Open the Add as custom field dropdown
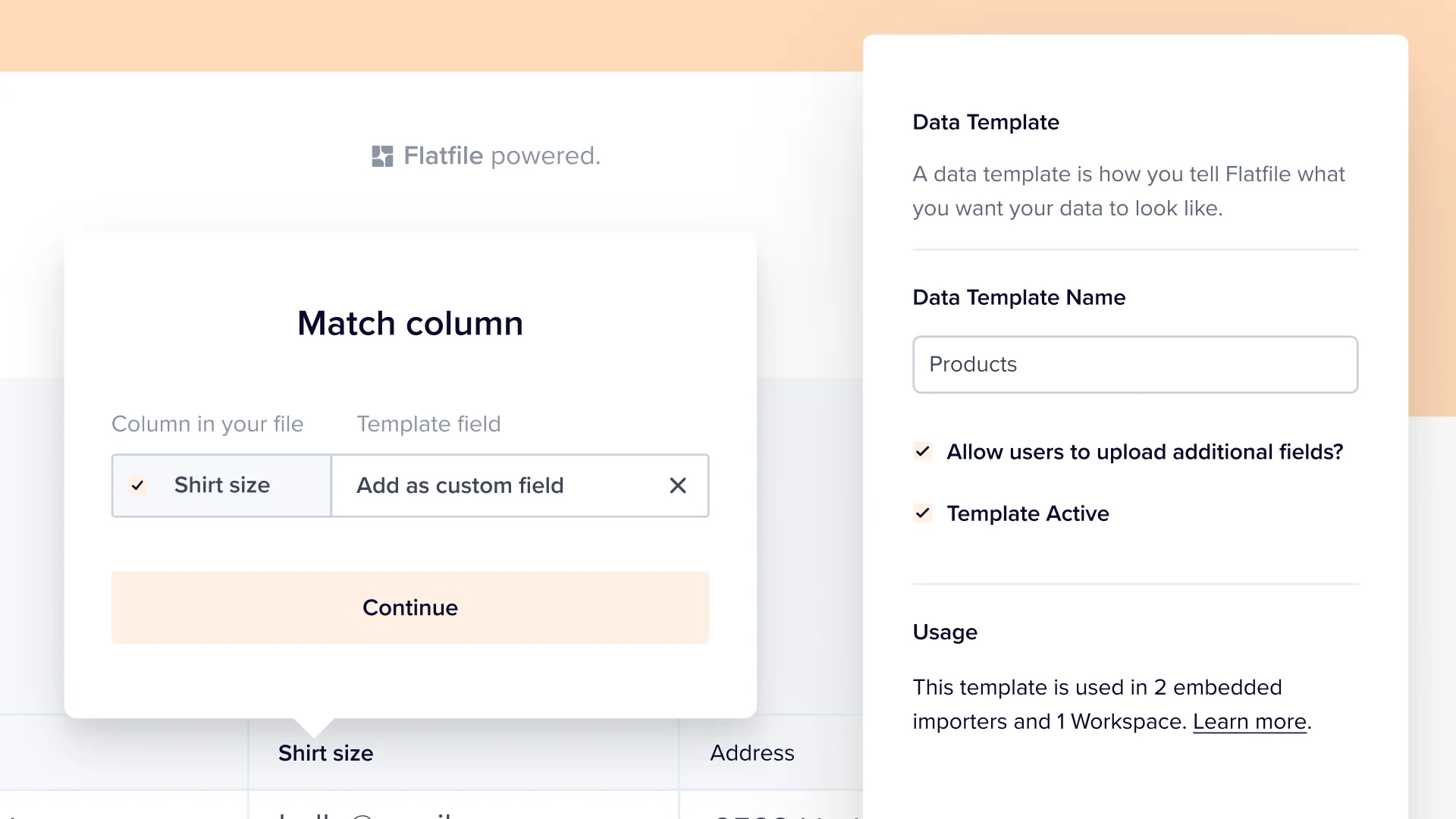 click(x=493, y=485)
